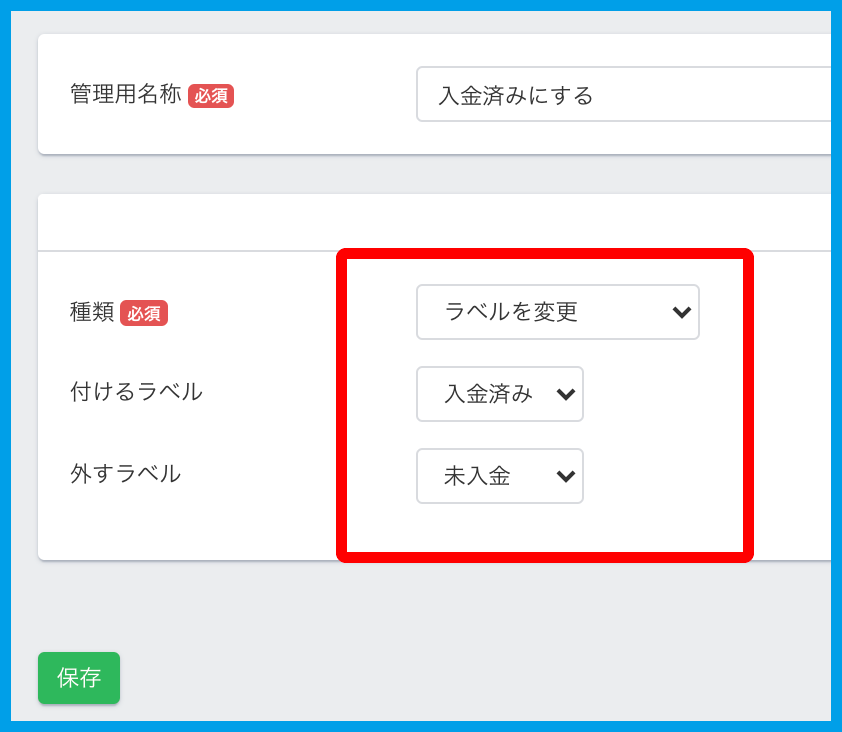842x732 pixels.
Task: Click the 入金済み selected value text
Action: pos(488,394)
